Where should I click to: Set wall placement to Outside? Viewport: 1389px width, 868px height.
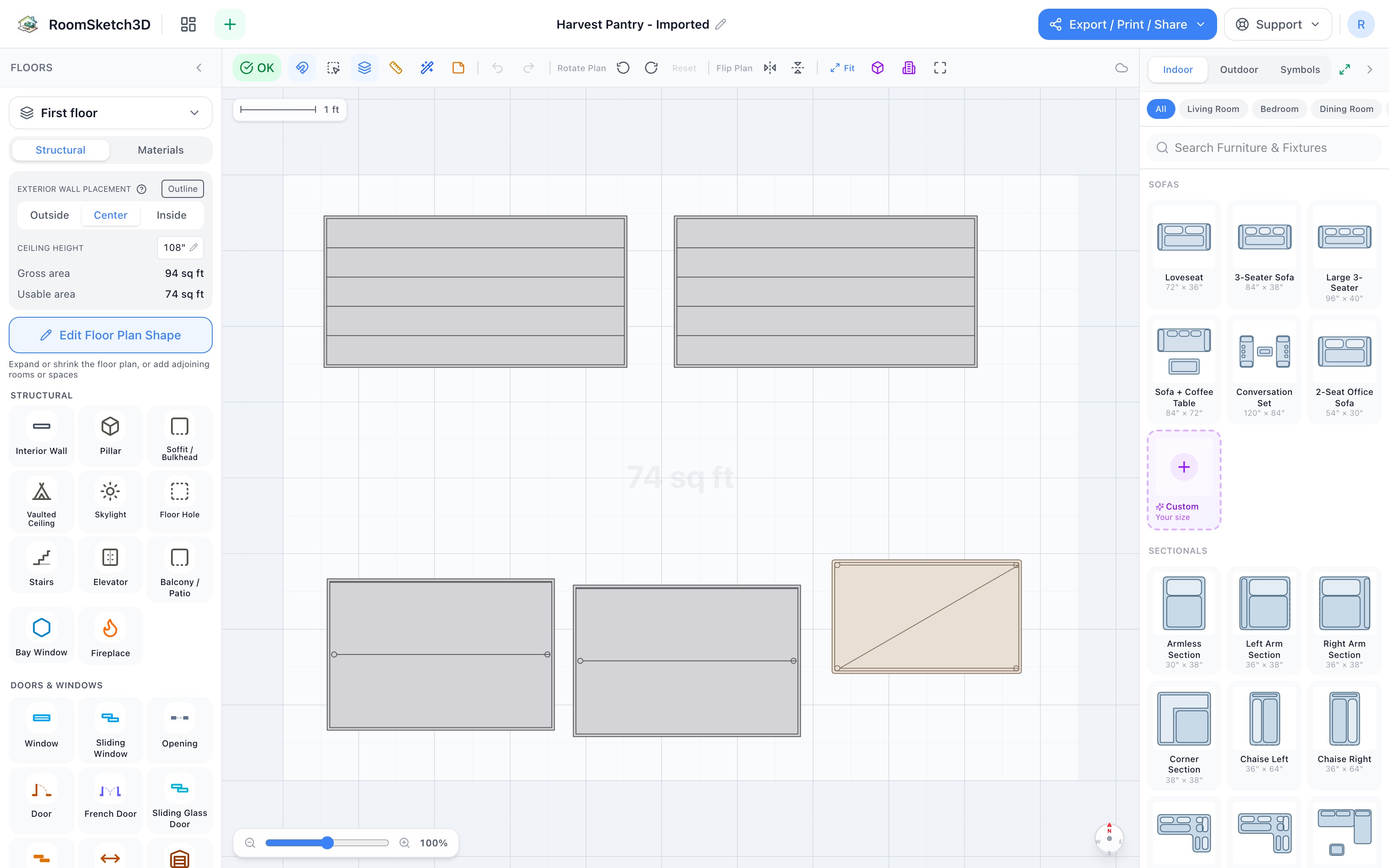[49, 215]
